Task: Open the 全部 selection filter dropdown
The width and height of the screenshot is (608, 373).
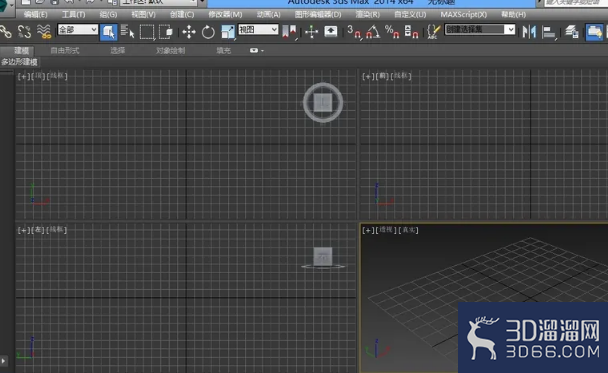Action: coord(78,29)
